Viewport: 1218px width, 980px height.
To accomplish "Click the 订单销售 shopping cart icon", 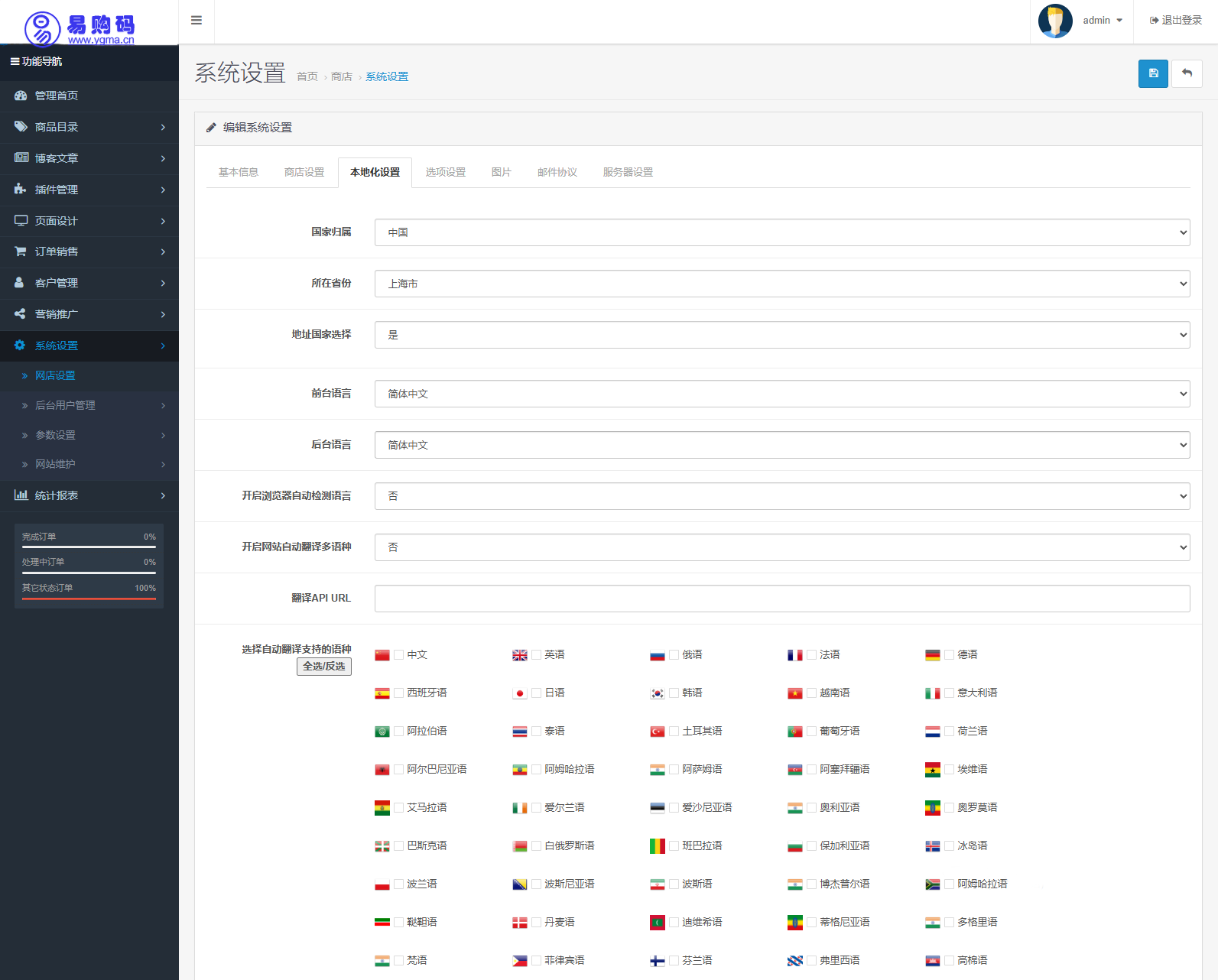I will pyautogui.click(x=21, y=251).
